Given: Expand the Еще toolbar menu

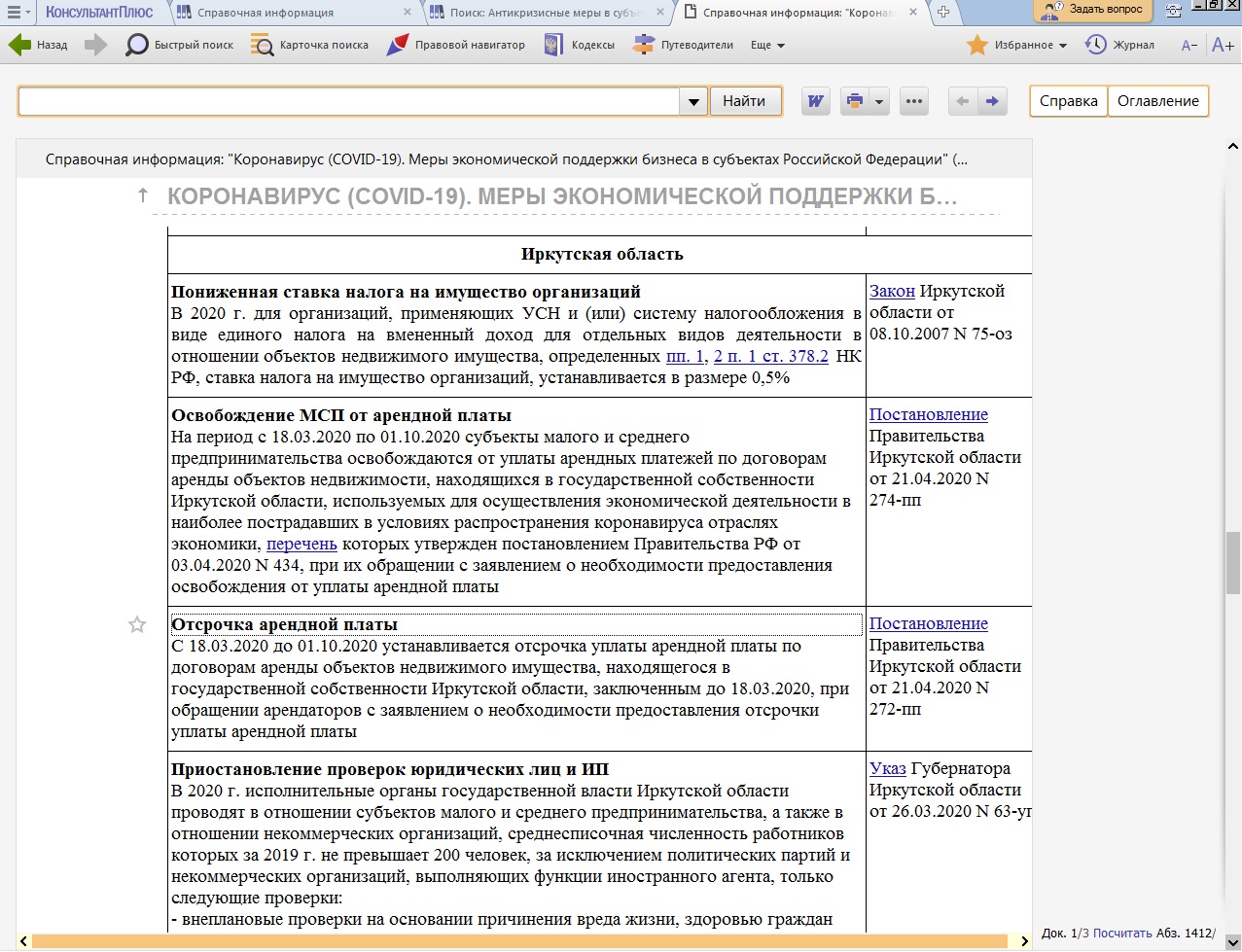Looking at the screenshot, I should (x=767, y=45).
